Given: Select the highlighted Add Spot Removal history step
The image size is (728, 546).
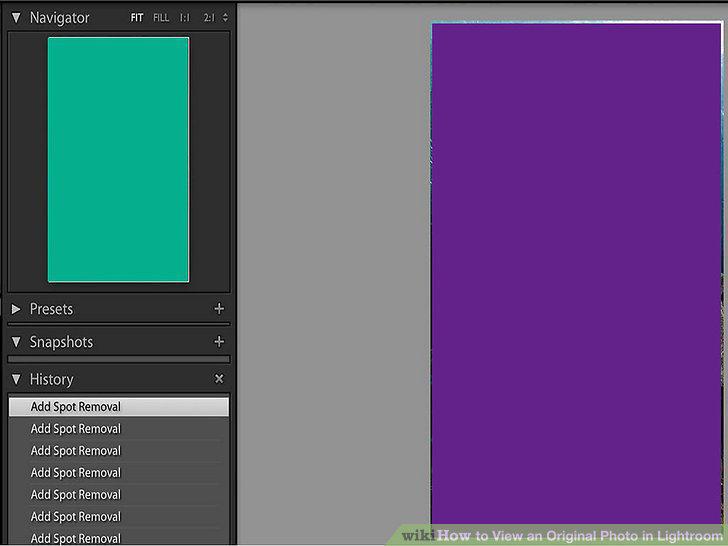Looking at the screenshot, I should tap(119, 407).
